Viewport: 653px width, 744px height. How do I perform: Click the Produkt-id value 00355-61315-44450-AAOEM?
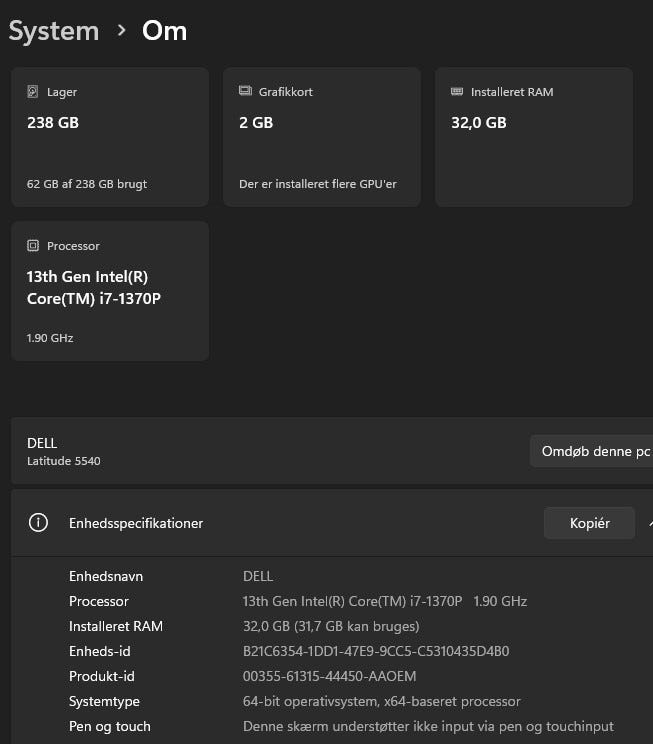coord(329,676)
